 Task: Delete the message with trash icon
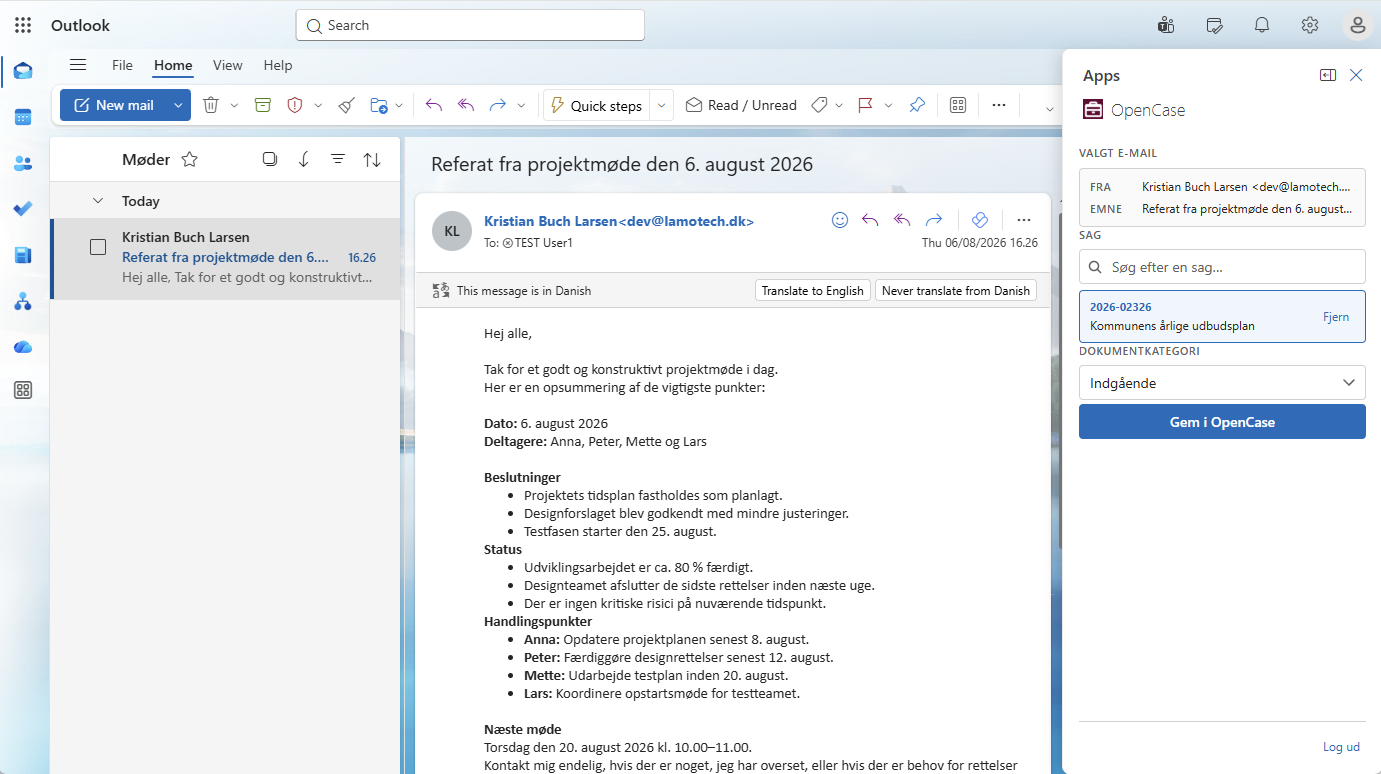click(x=210, y=105)
